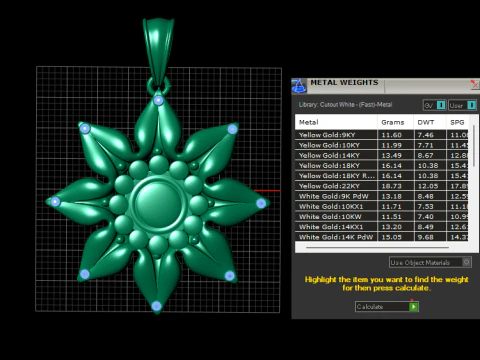Open the Use Object Materials dropdown
Viewport: 480px width, 360px height.
point(430,262)
